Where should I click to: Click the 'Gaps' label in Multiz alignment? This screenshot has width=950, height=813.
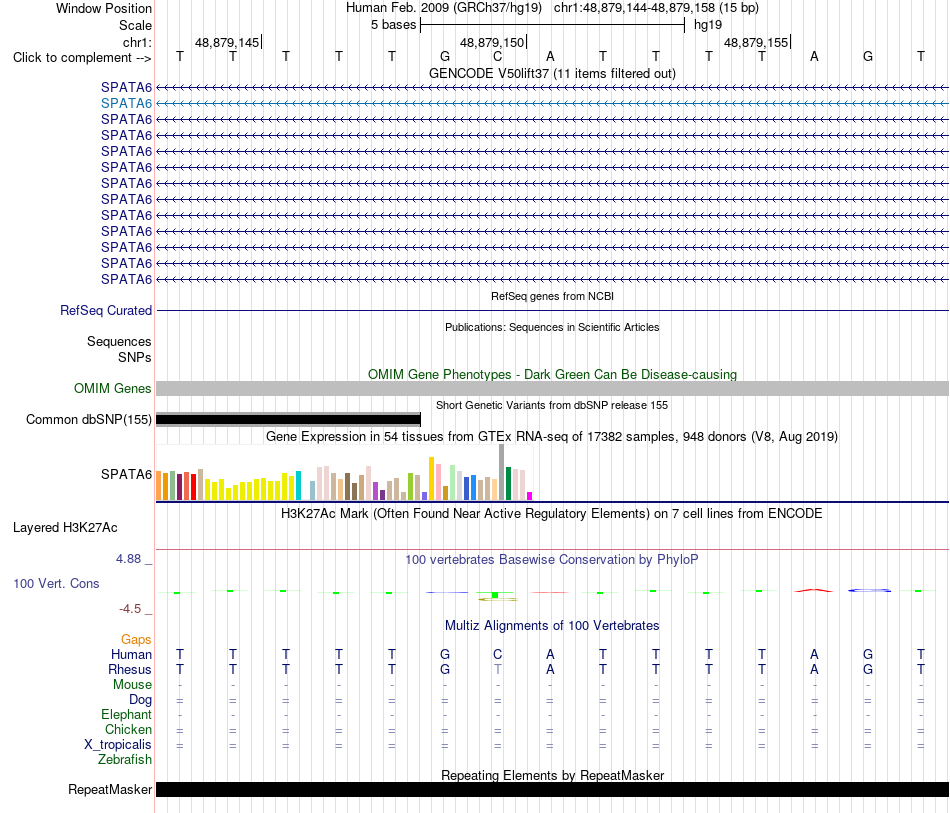pyautogui.click(x=136, y=640)
